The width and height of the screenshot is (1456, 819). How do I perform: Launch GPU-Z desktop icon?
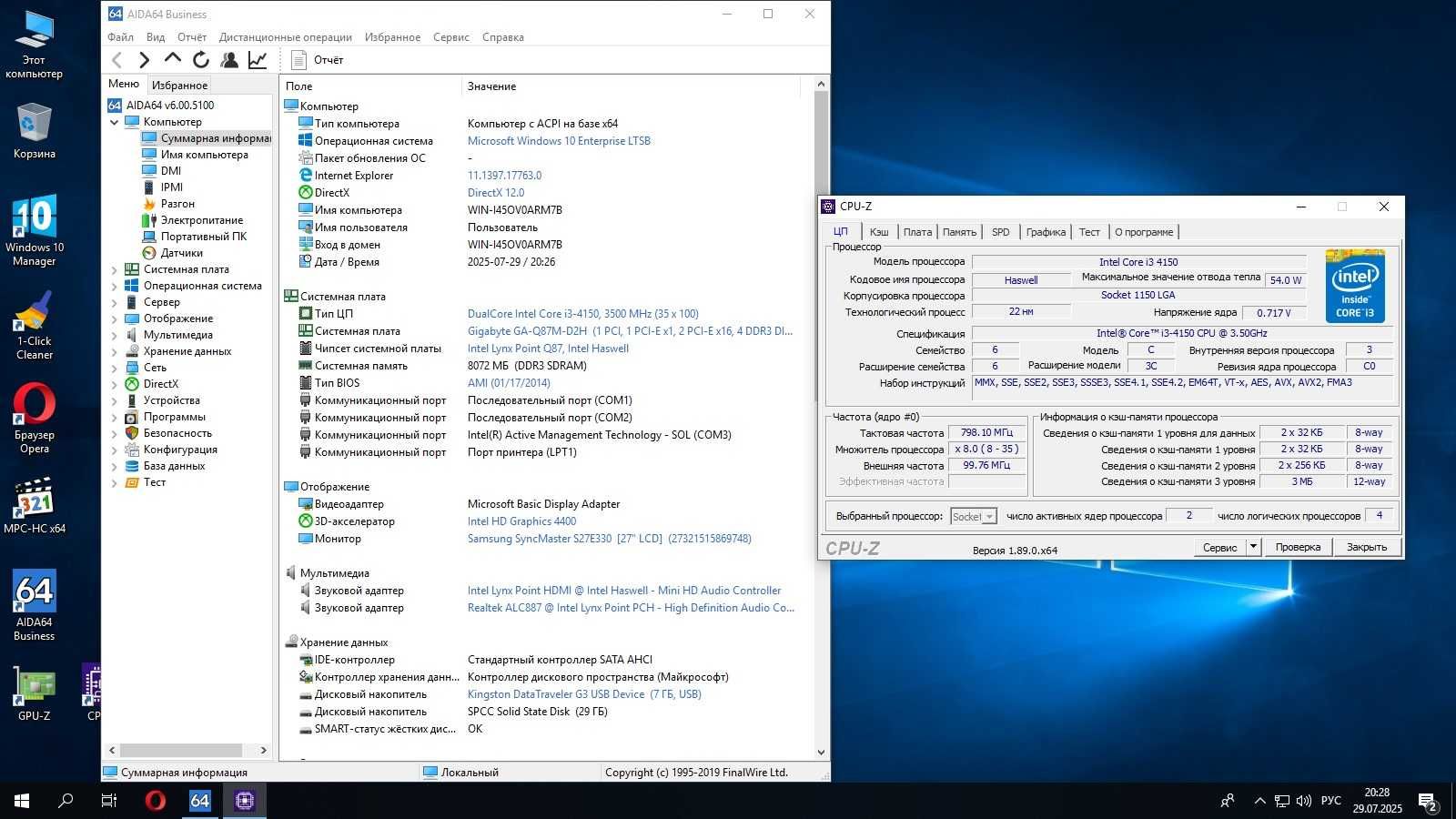[x=35, y=693]
